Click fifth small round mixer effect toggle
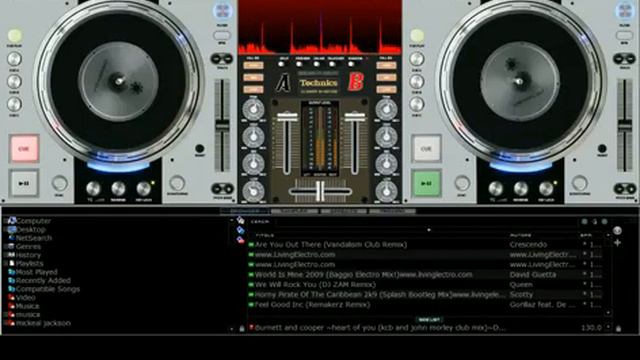The width and height of the screenshot is (640, 360). tap(351, 64)
